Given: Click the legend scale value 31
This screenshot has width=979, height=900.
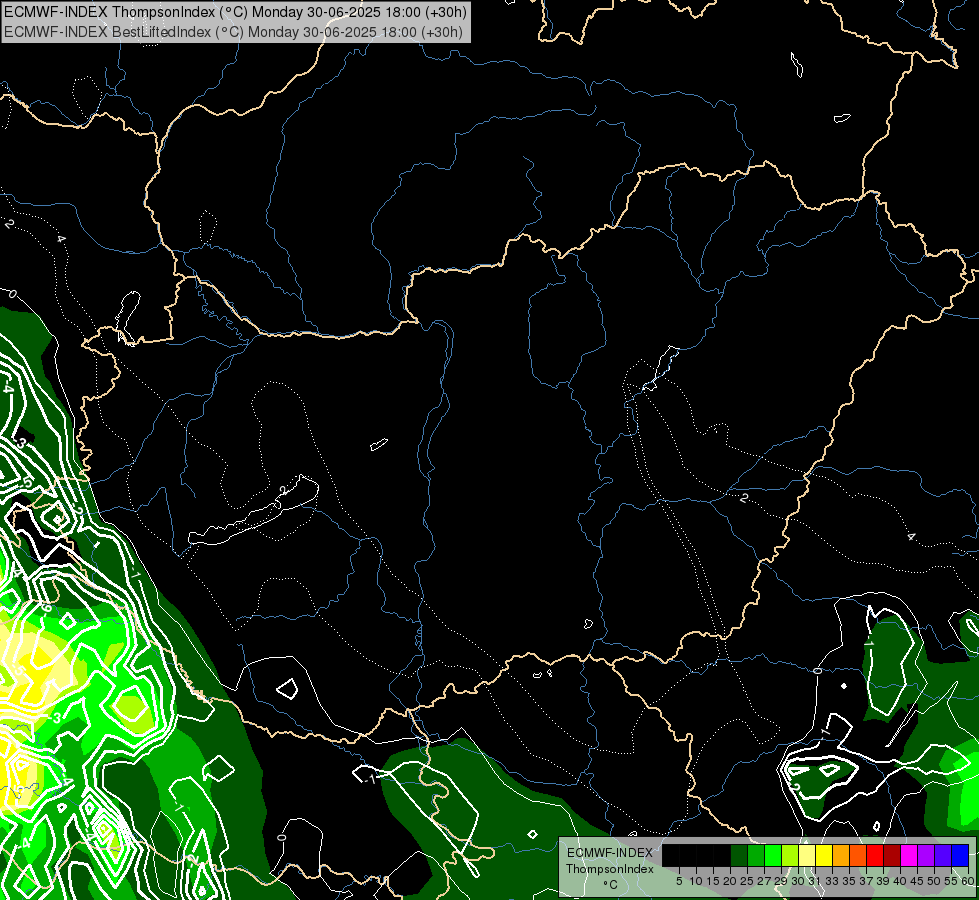Looking at the screenshot, I should pos(815,881).
